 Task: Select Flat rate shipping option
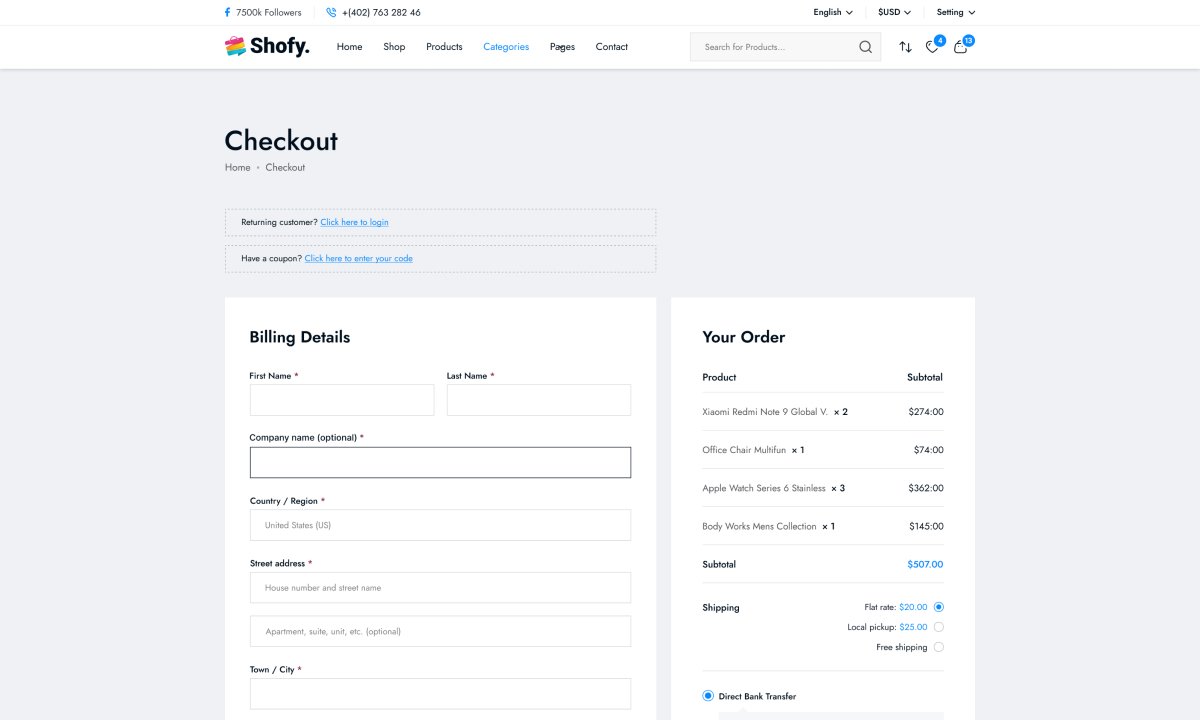pos(938,607)
